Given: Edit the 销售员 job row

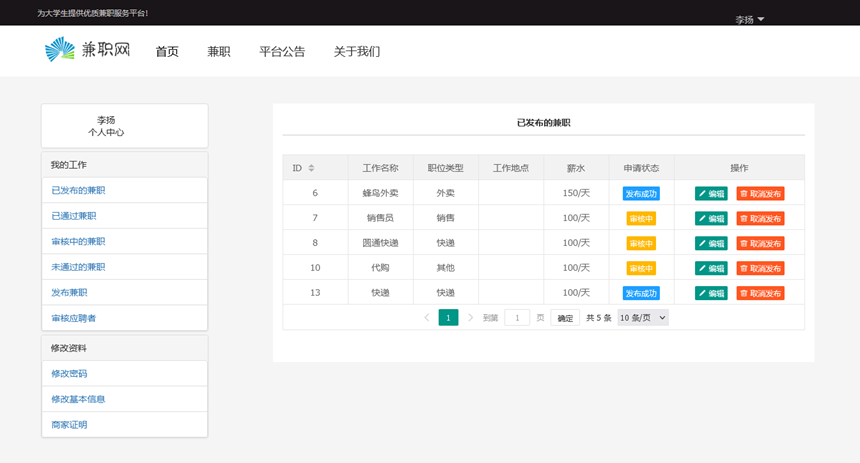Looking at the screenshot, I should [x=711, y=218].
